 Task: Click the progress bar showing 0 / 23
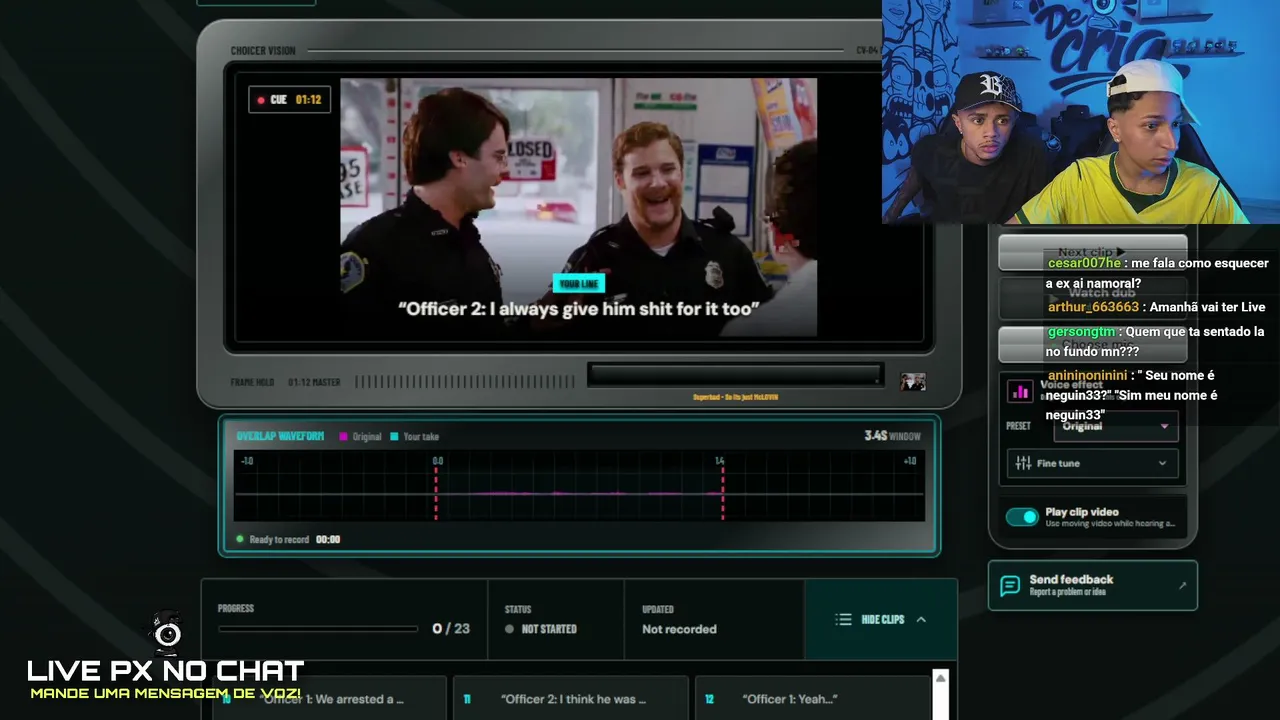(318, 629)
